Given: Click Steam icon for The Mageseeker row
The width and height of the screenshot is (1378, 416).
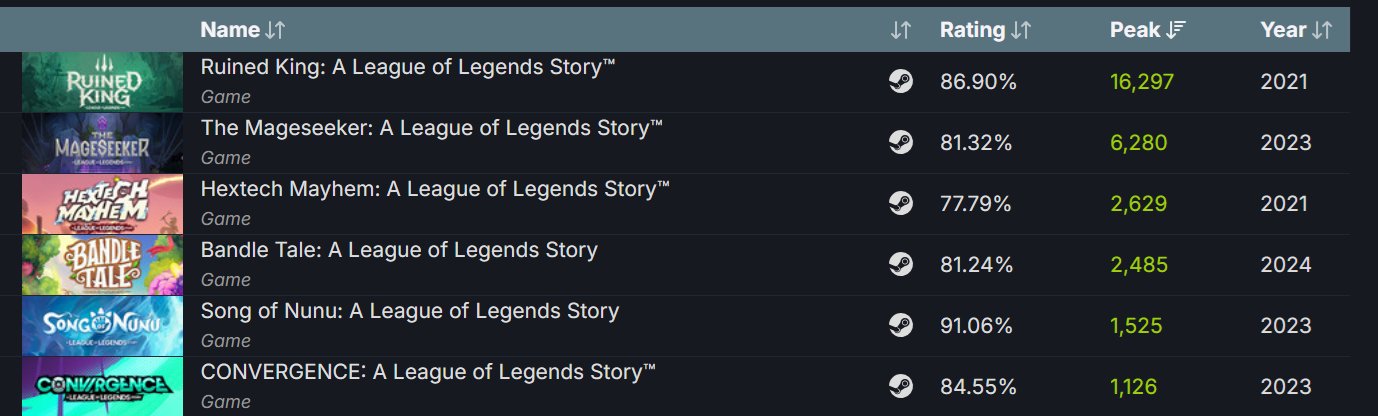Looking at the screenshot, I should pos(900,143).
